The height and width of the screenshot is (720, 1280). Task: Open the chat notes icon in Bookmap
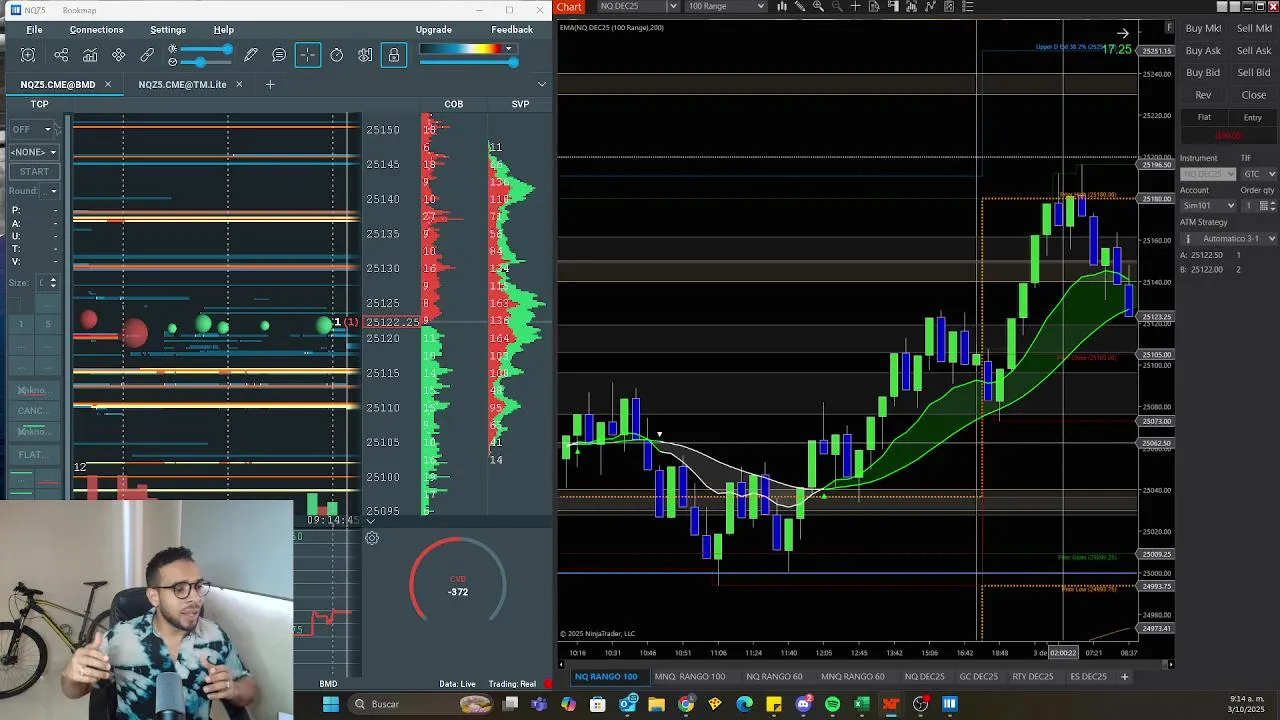[x=279, y=55]
